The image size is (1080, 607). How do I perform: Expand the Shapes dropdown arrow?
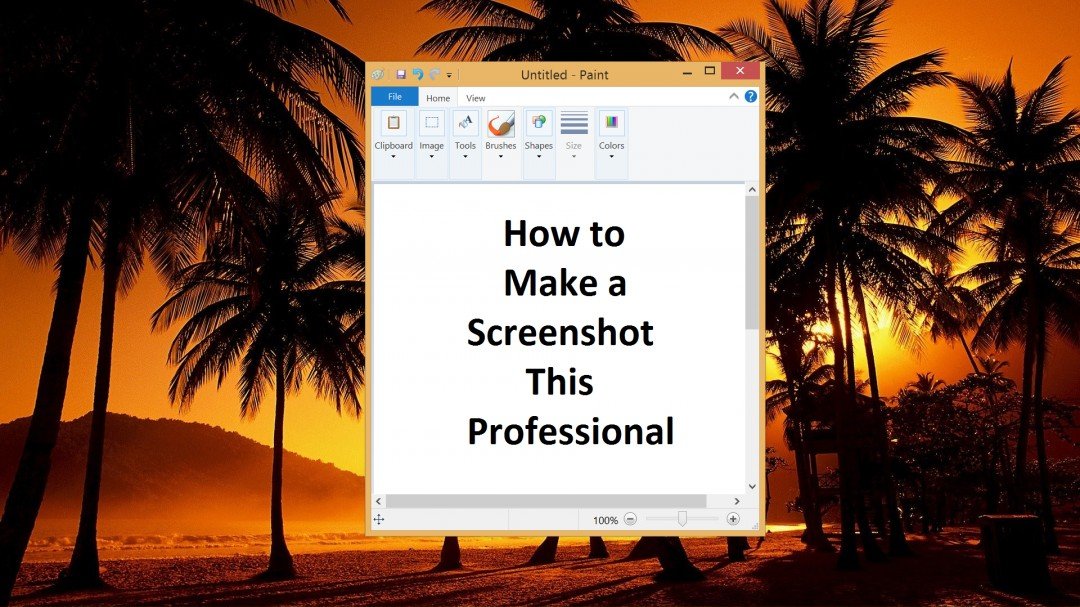coord(540,157)
